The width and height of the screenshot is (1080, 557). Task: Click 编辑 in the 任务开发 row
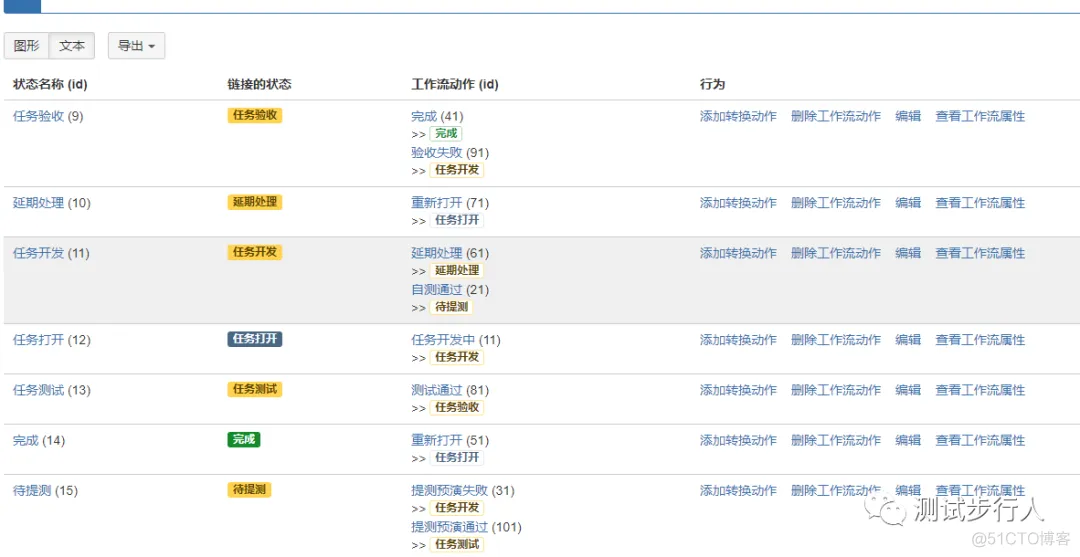908,253
